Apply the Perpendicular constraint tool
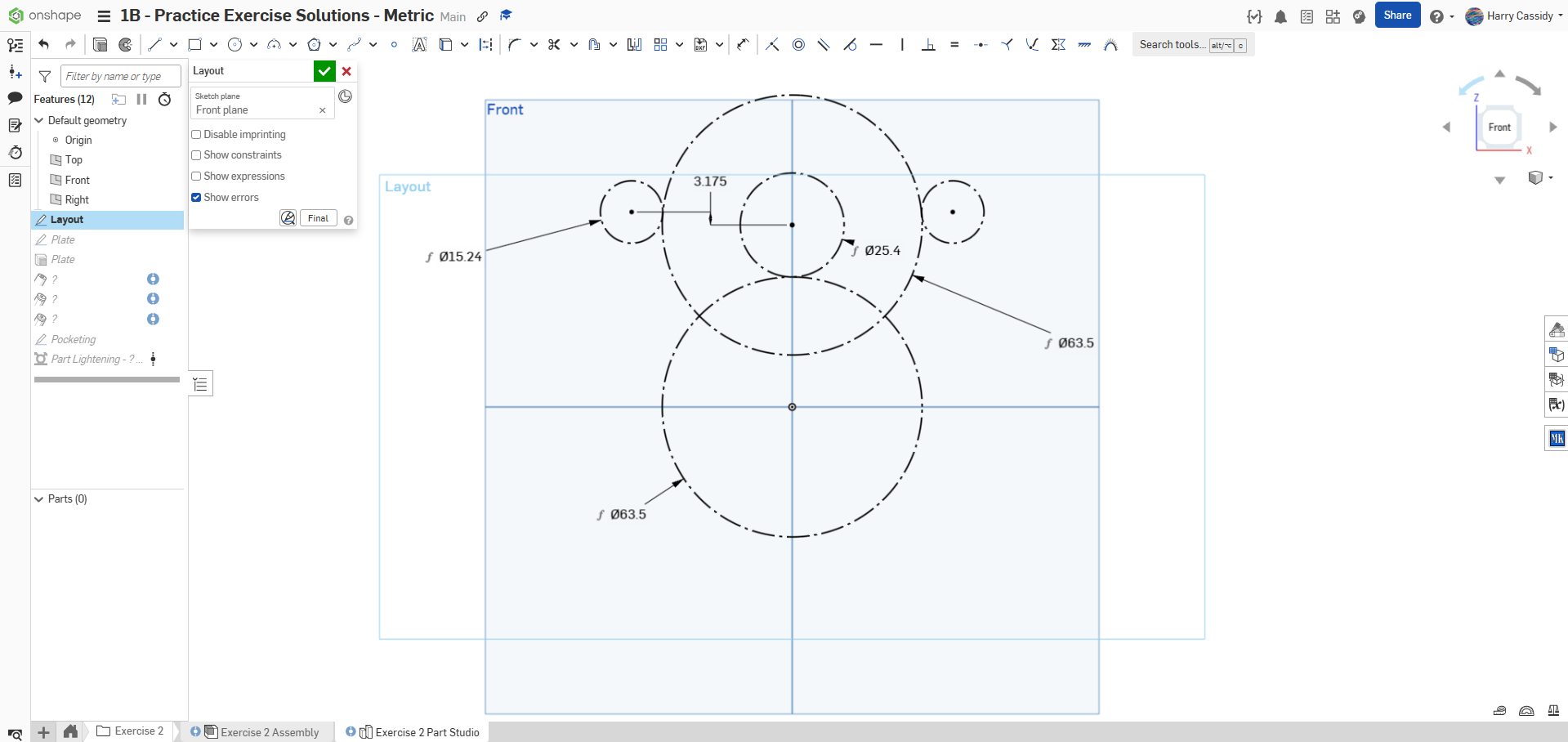The width and height of the screenshot is (1568, 742). [928, 45]
